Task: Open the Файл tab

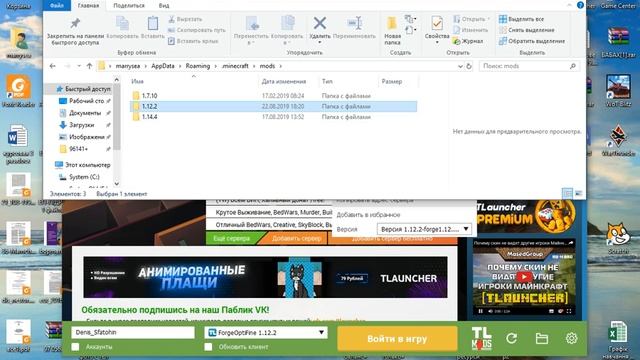Action: [57, 5]
